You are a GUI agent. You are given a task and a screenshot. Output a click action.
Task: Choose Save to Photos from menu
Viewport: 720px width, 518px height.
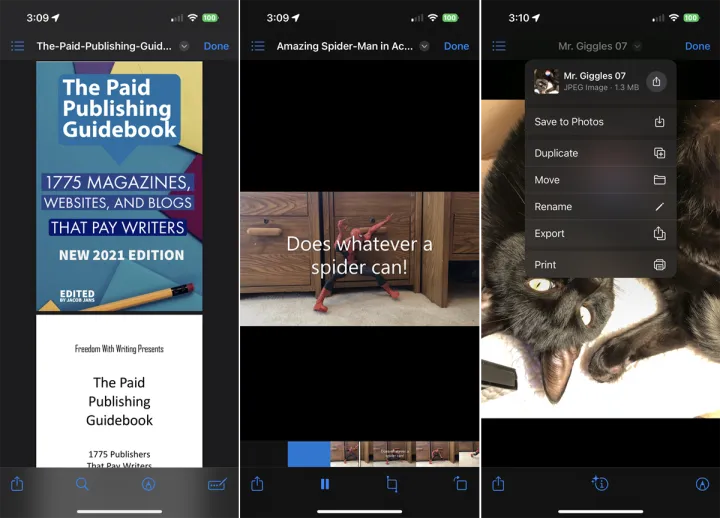599,122
